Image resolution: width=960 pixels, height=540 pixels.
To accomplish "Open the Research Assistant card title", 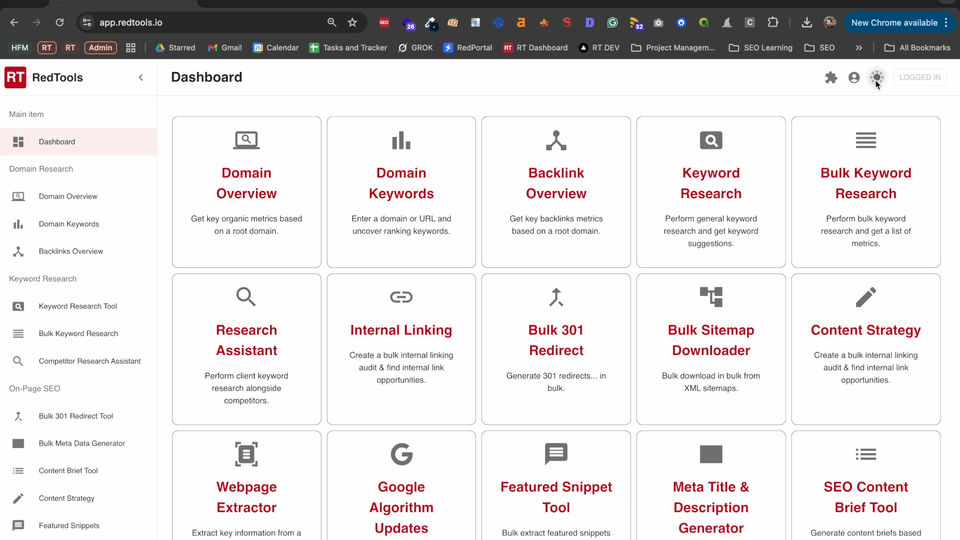I will [x=246, y=340].
